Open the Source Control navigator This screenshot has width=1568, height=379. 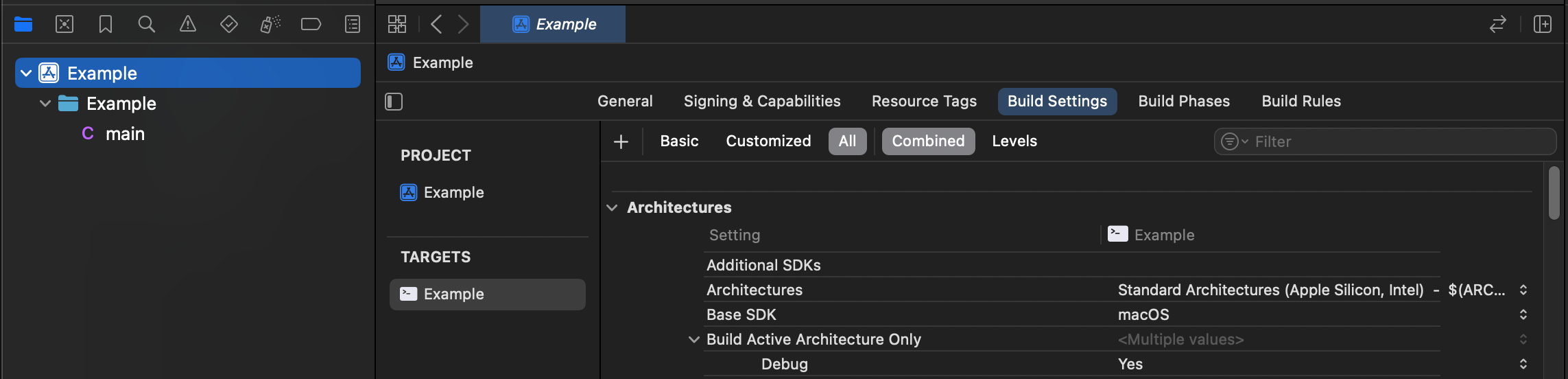[x=64, y=25]
